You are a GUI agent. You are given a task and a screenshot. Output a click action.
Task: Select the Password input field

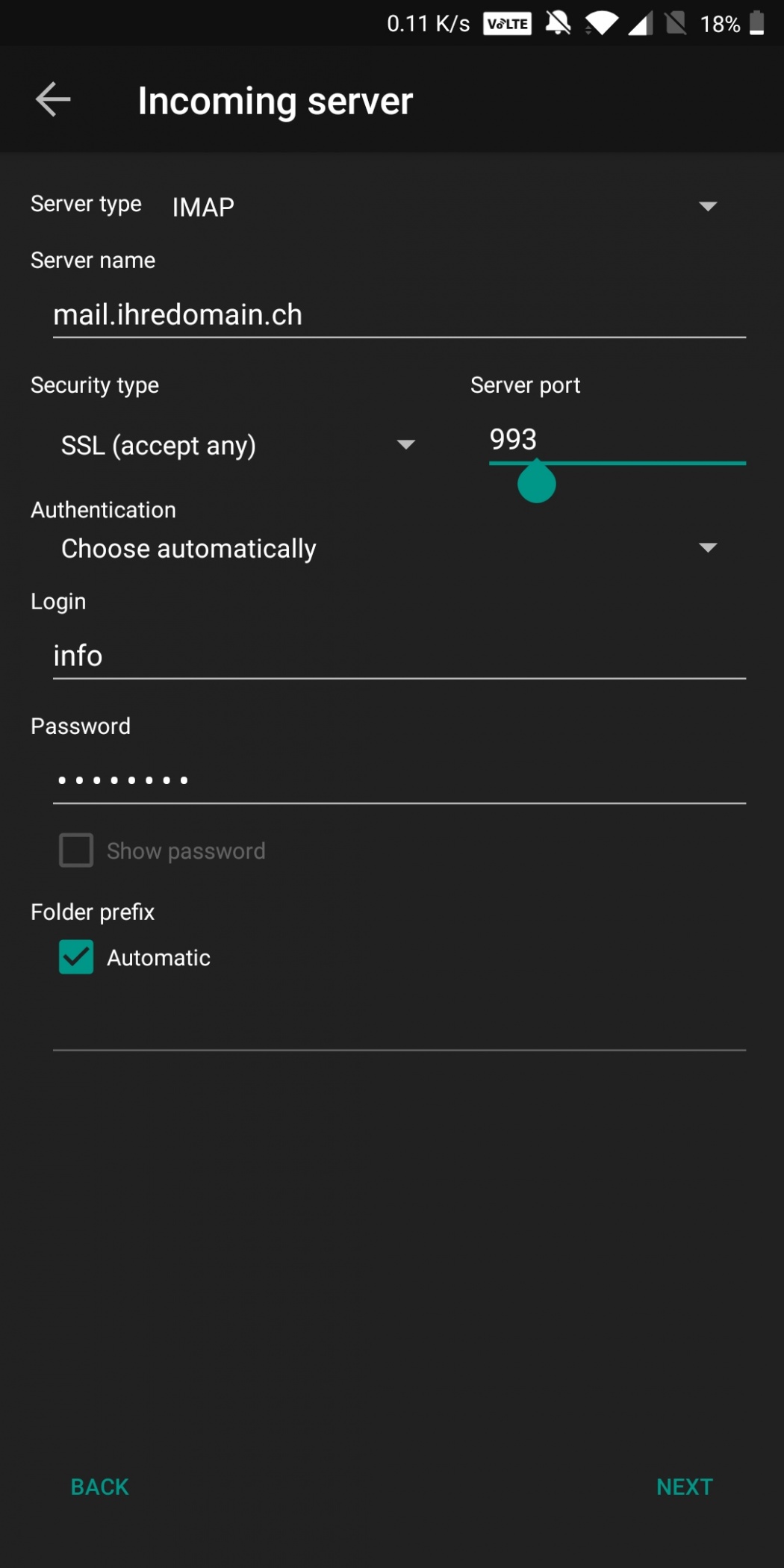[x=399, y=780]
